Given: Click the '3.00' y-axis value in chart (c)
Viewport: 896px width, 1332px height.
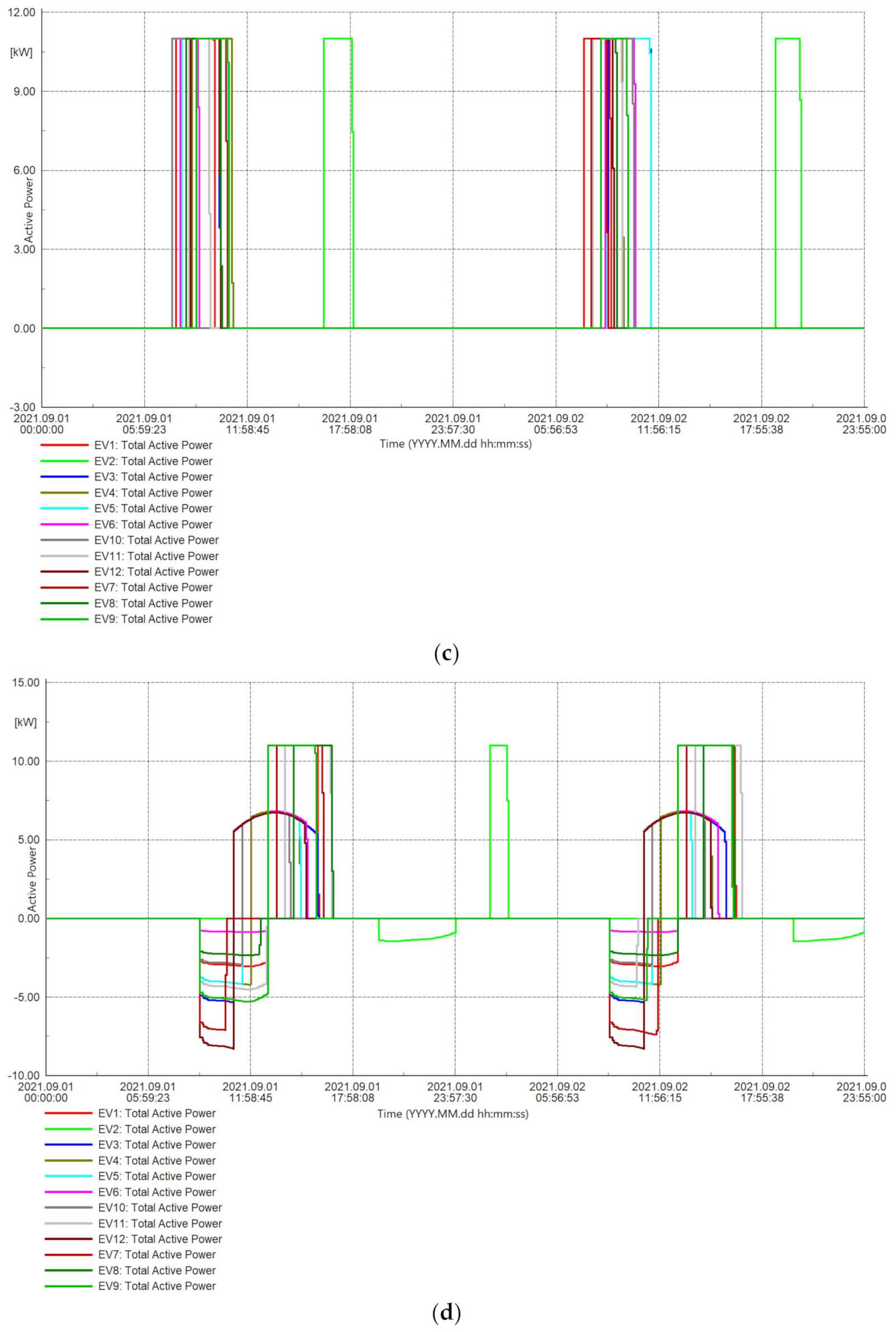Looking at the screenshot, I should coord(25,249).
